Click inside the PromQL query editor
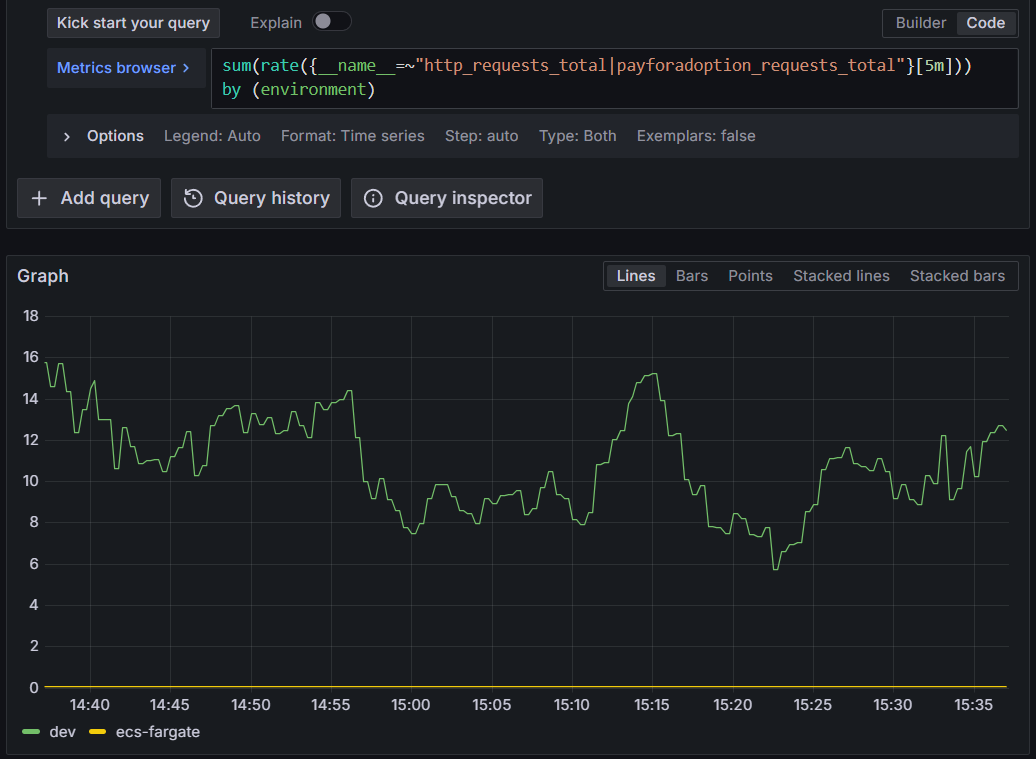Image resolution: width=1036 pixels, height=759 pixels. pyautogui.click(x=600, y=77)
